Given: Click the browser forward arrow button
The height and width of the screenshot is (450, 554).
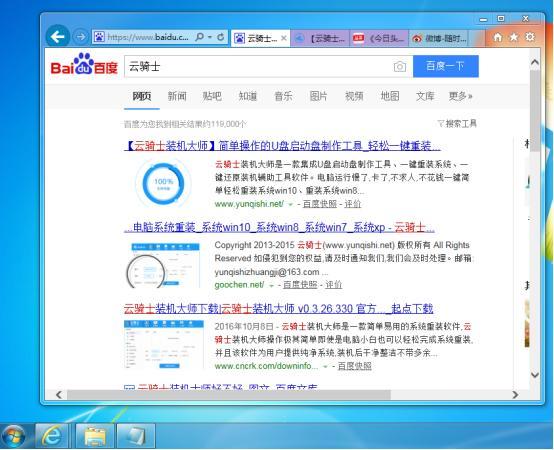Looking at the screenshot, I should (x=81, y=37).
